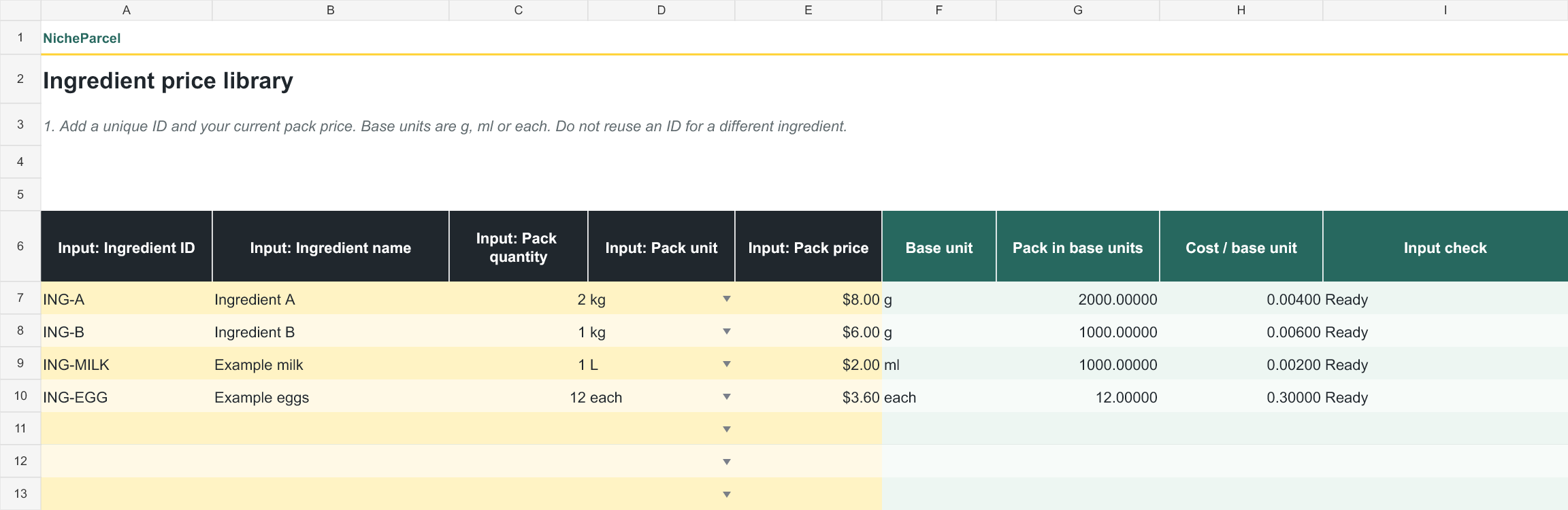Image resolution: width=1568 pixels, height=510 pixels.
Task: Select row 13 header
Action: (20, 494)
